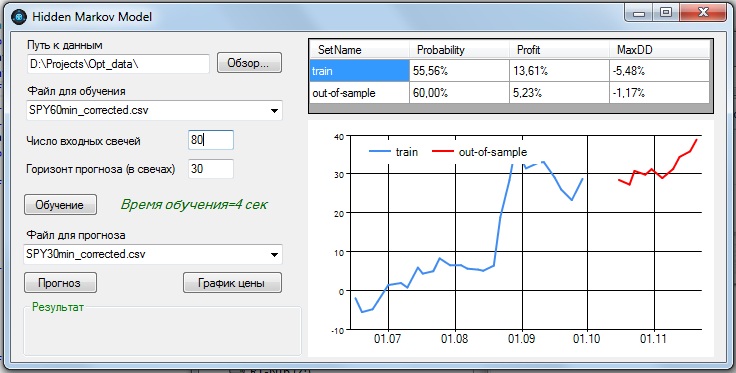
Task: Click the Обзор... browse button
Action: point(249,63)
